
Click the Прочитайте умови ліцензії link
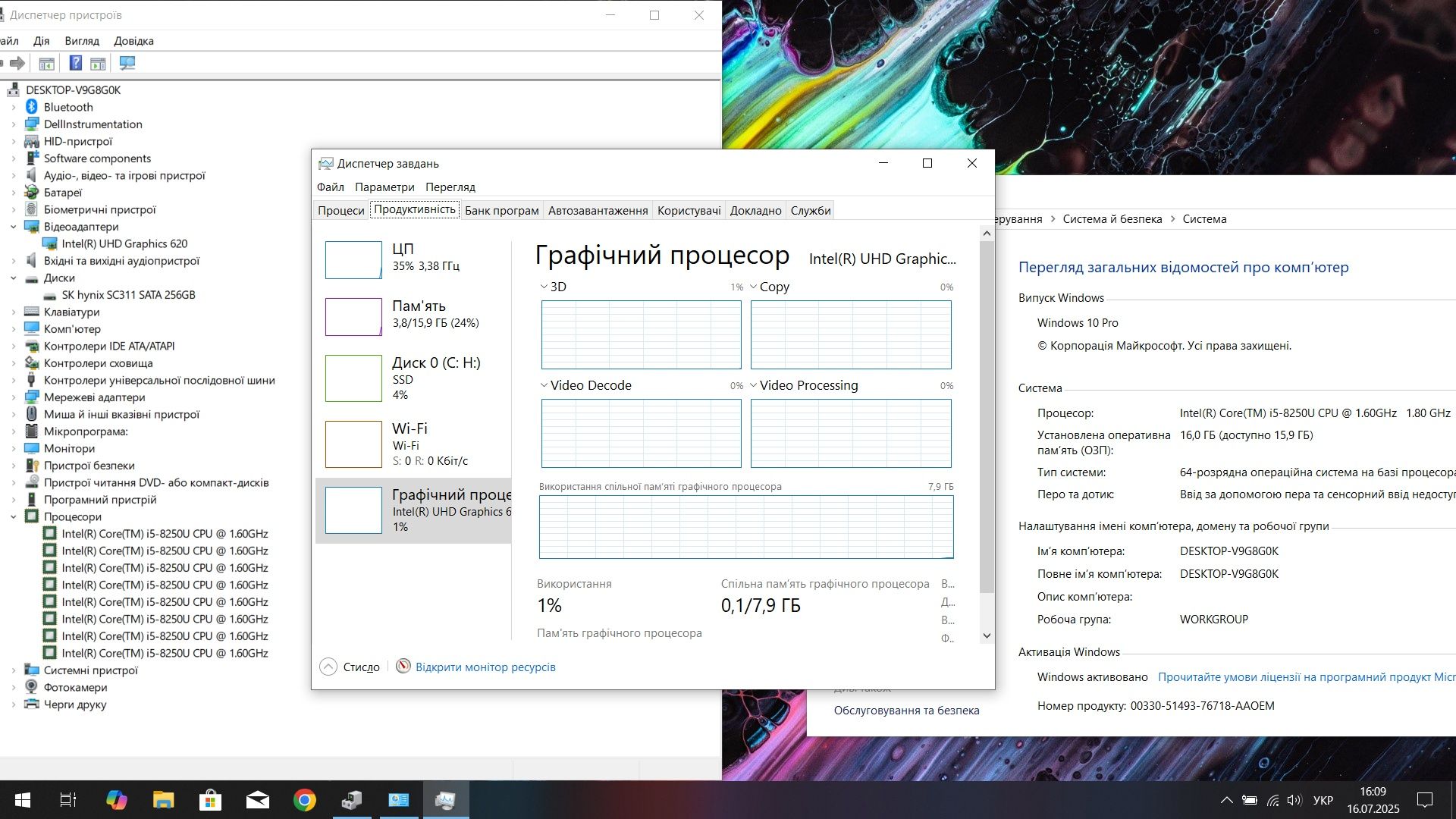click(1307, 676)
